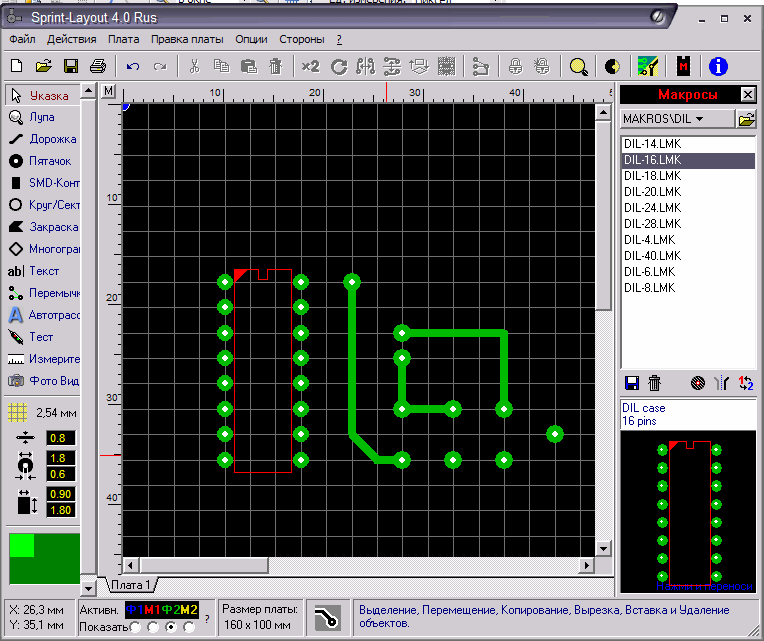
Task: Delete the macro with the macros panel trash icon
Action: click(654, 383)
